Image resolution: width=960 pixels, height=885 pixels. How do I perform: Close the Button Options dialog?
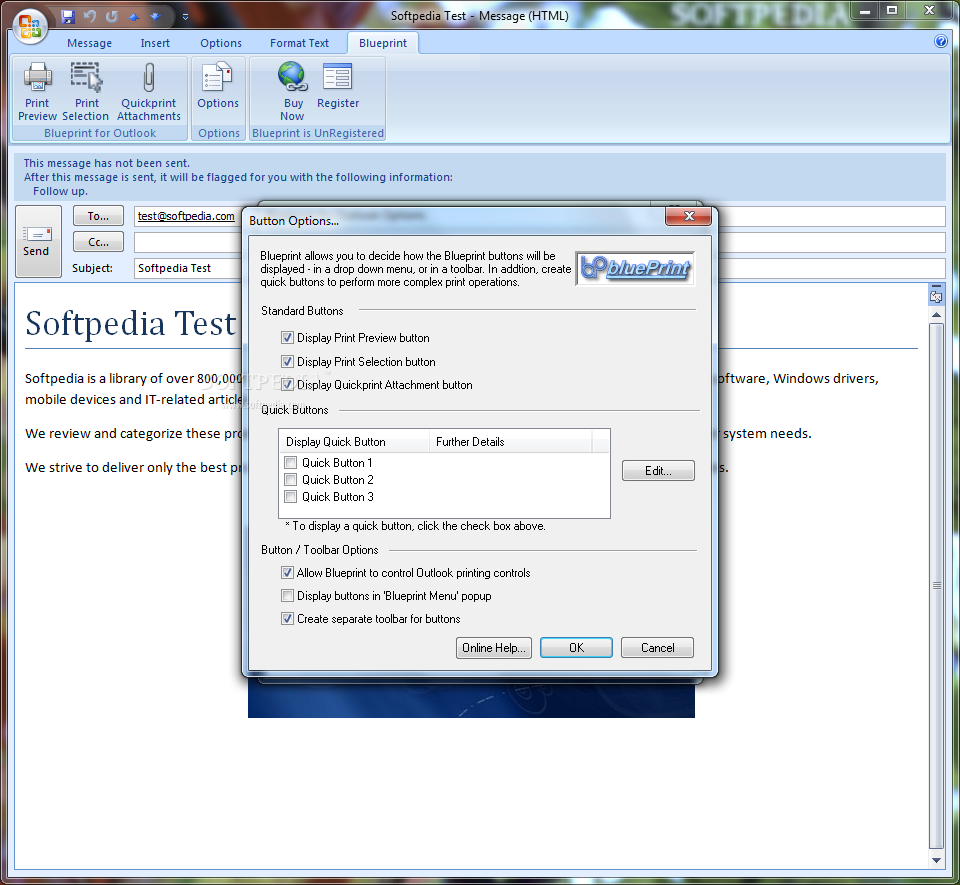click(689, 215)
